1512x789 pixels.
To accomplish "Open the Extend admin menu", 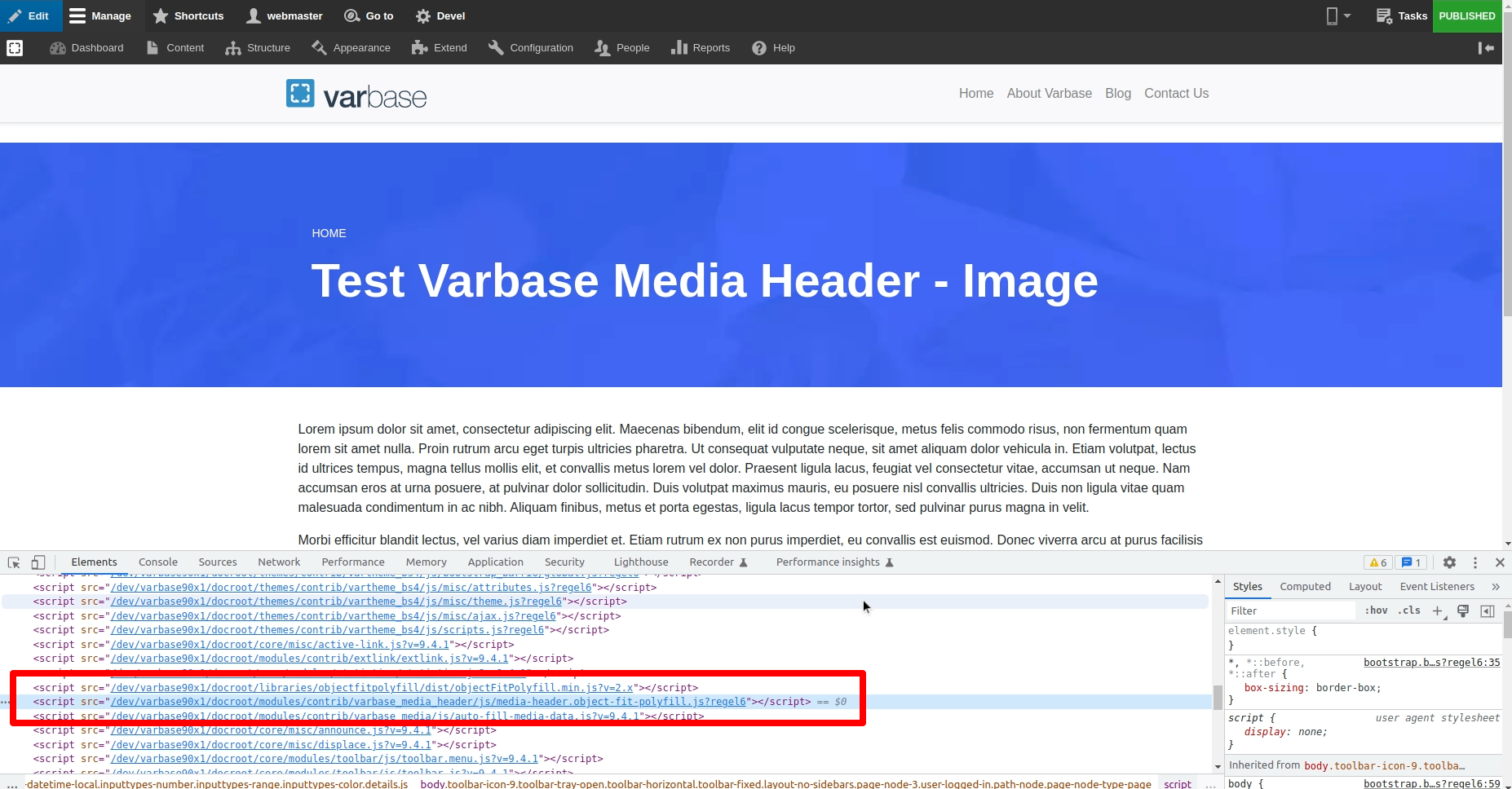I will point(440,48).
